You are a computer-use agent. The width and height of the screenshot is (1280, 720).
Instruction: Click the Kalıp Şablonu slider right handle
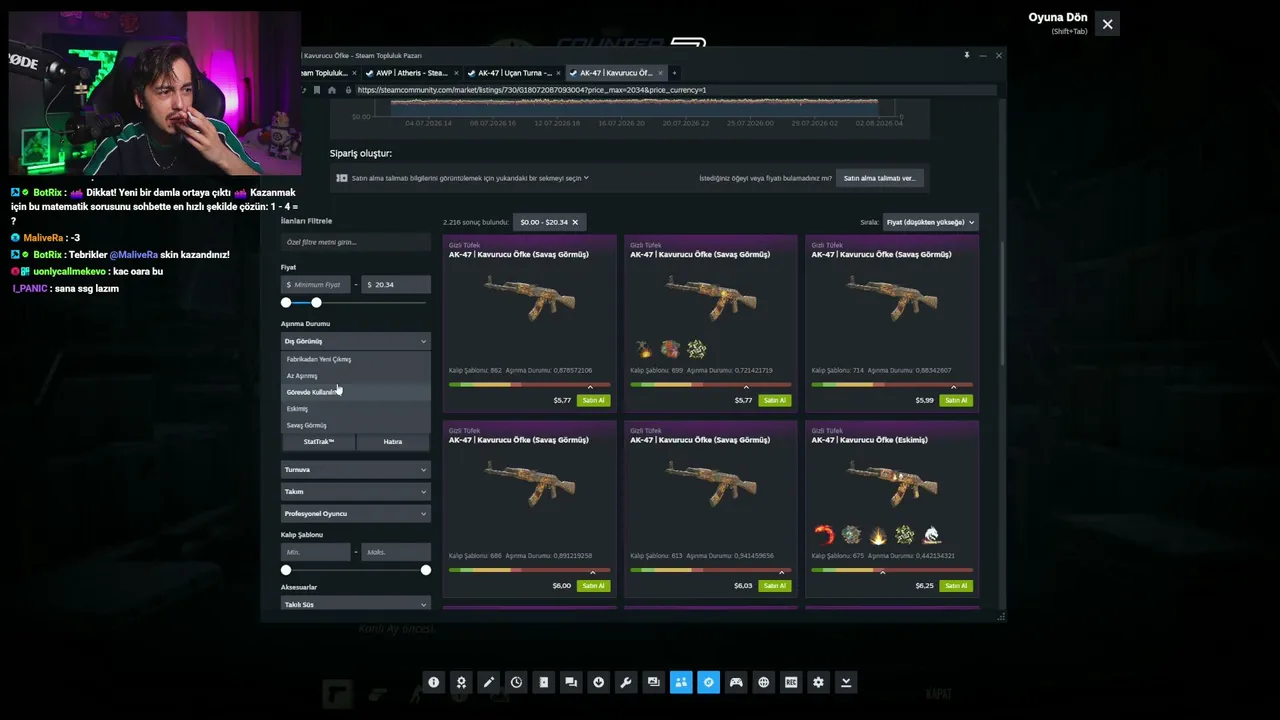426,570
